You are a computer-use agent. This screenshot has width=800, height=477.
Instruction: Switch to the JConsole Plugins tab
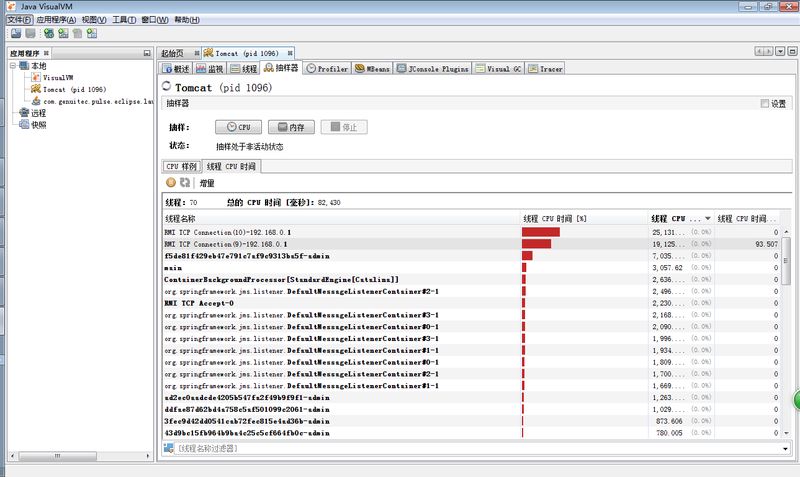click(433, 68)
